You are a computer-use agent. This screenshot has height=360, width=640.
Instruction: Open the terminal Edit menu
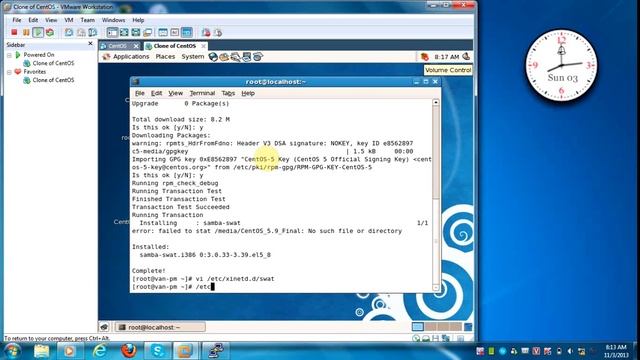[156, 93]
